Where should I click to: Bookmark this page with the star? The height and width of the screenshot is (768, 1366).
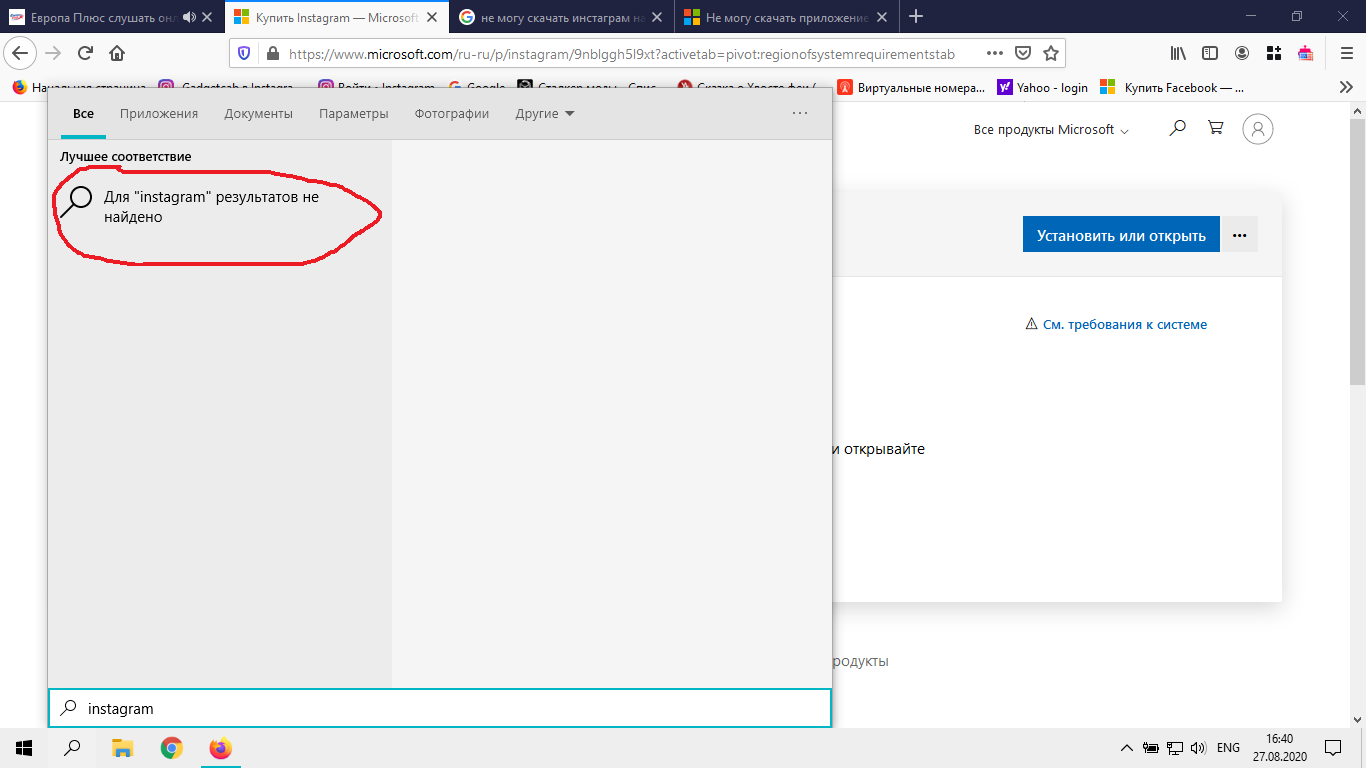click(x=1051, y=53)
